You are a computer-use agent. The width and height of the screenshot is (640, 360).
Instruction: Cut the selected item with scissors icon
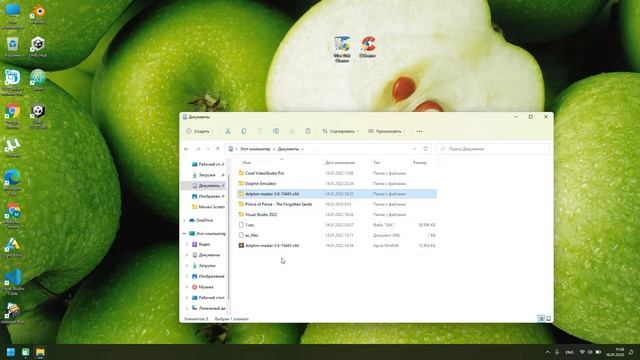pos(228,131)
